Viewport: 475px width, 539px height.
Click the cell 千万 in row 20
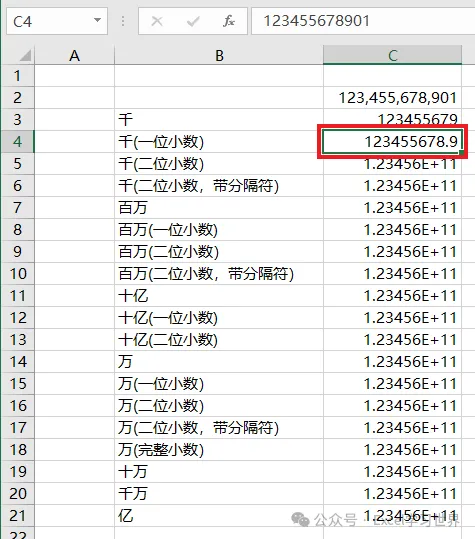point(219,494)
